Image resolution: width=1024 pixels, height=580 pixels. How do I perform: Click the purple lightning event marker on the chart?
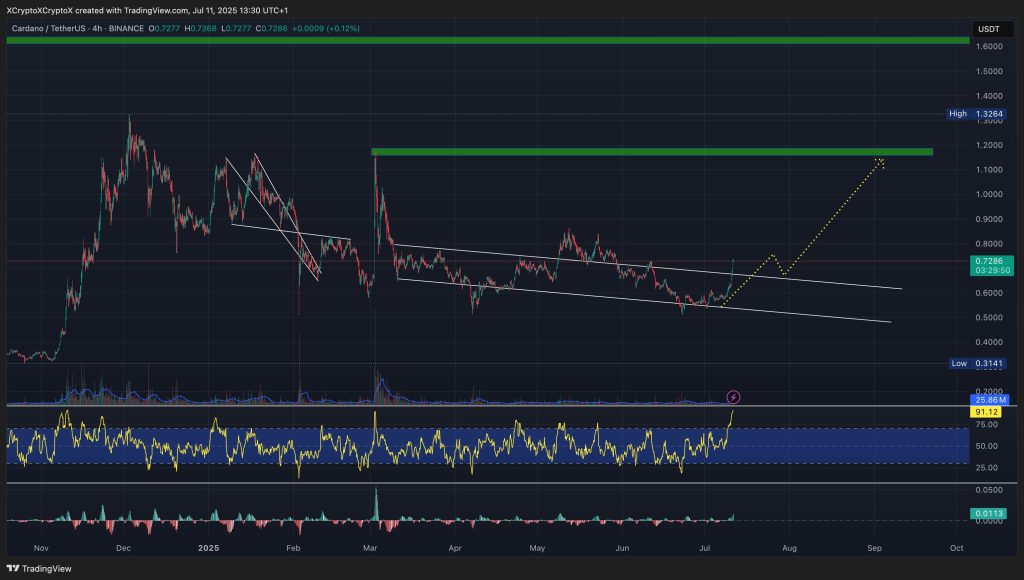(x=733, y=398)
